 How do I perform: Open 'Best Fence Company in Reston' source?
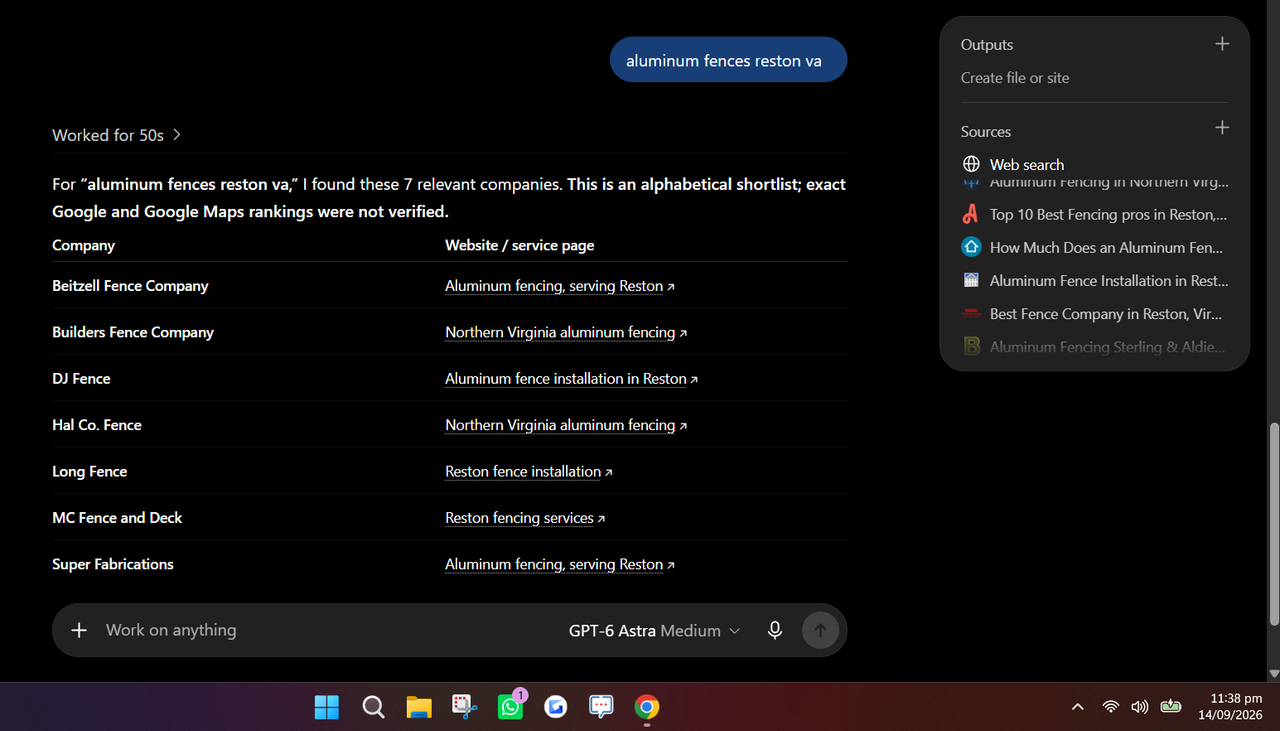[x=1094, y=314]
